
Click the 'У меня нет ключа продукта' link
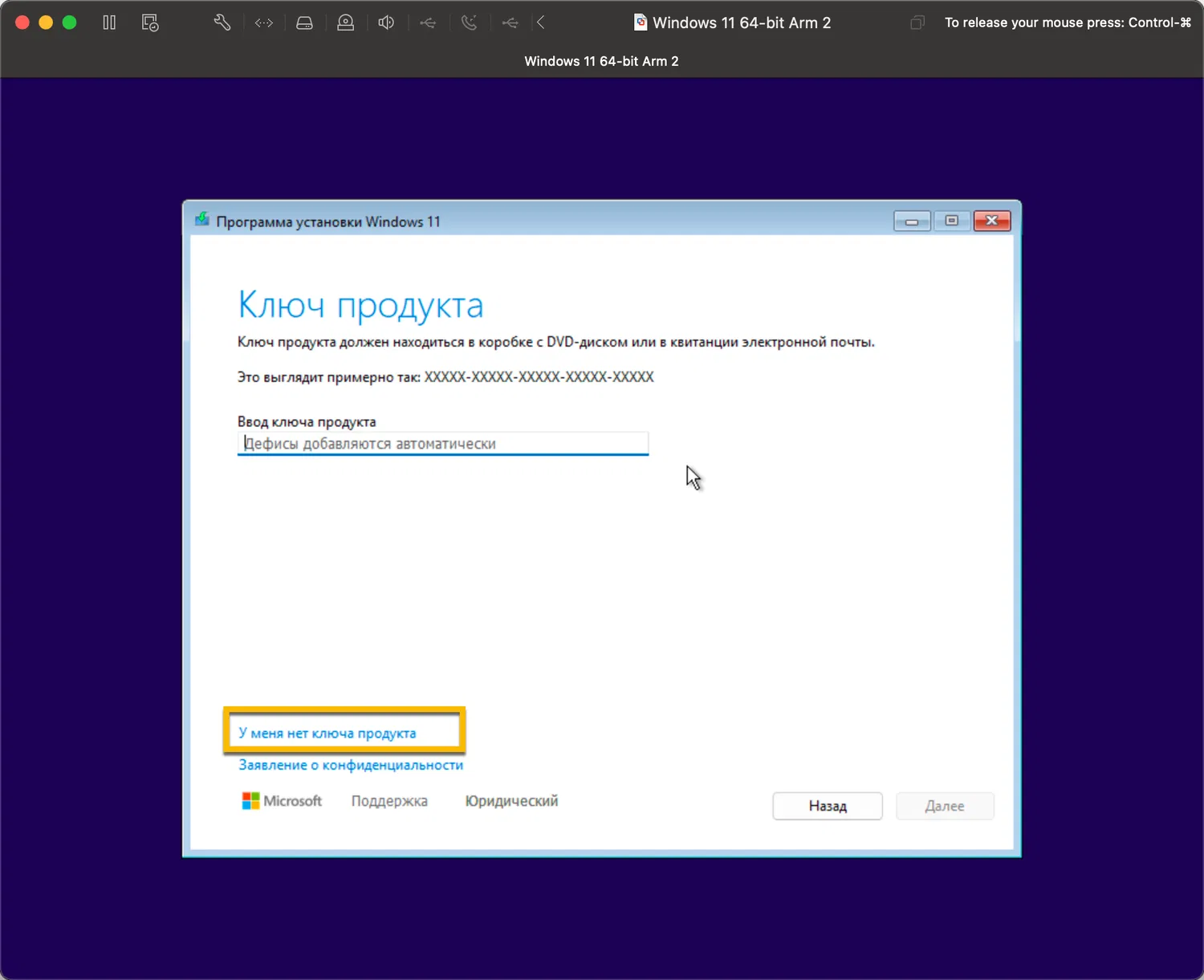click(x=327, y=733)
